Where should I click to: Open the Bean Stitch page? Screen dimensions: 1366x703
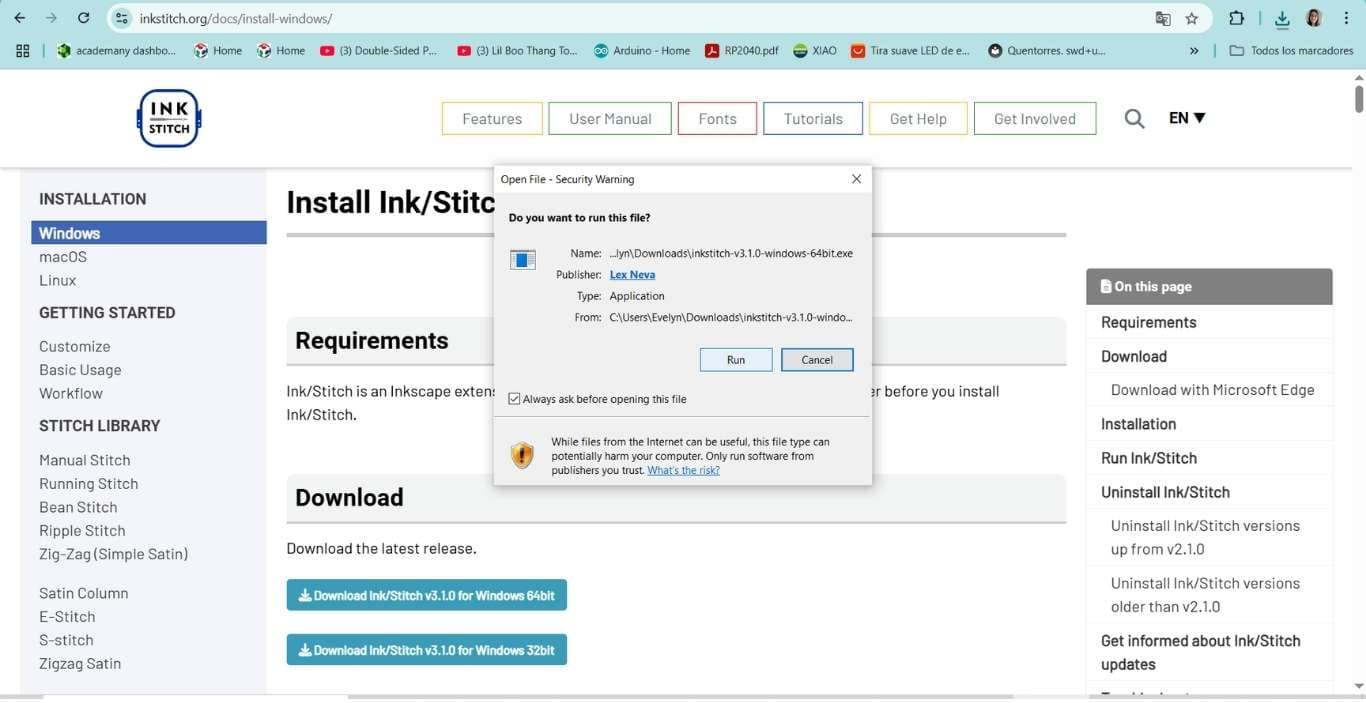(78, 507)
